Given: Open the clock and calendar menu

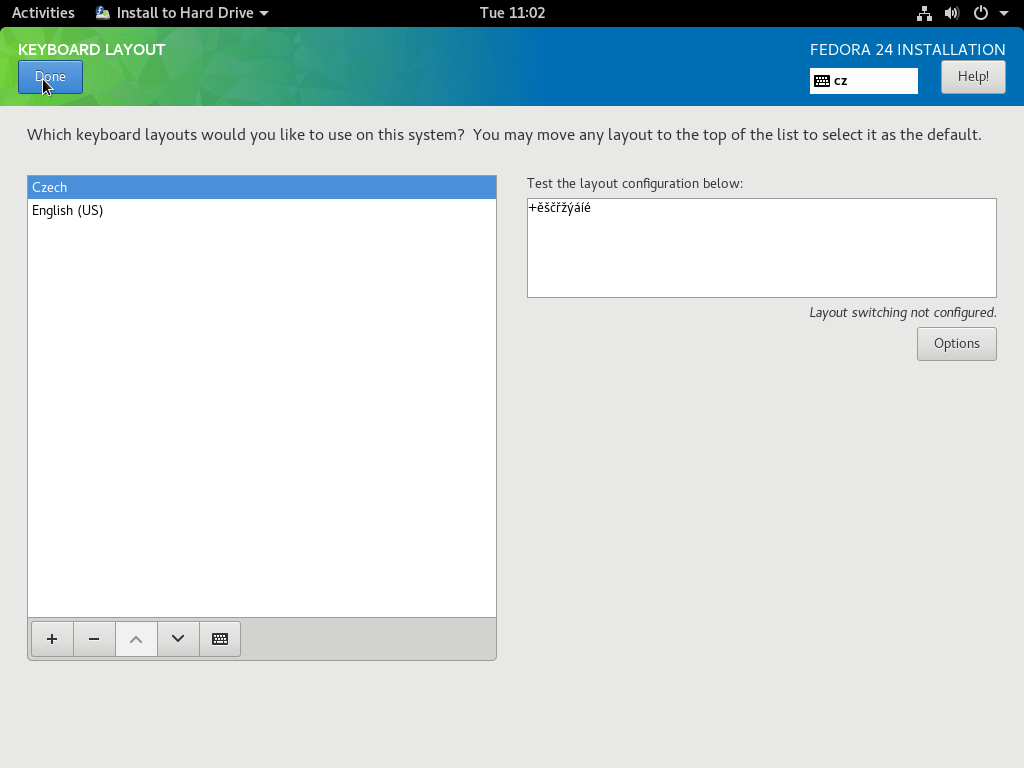Looking at the screenshot, I should [x=512, y=13].
